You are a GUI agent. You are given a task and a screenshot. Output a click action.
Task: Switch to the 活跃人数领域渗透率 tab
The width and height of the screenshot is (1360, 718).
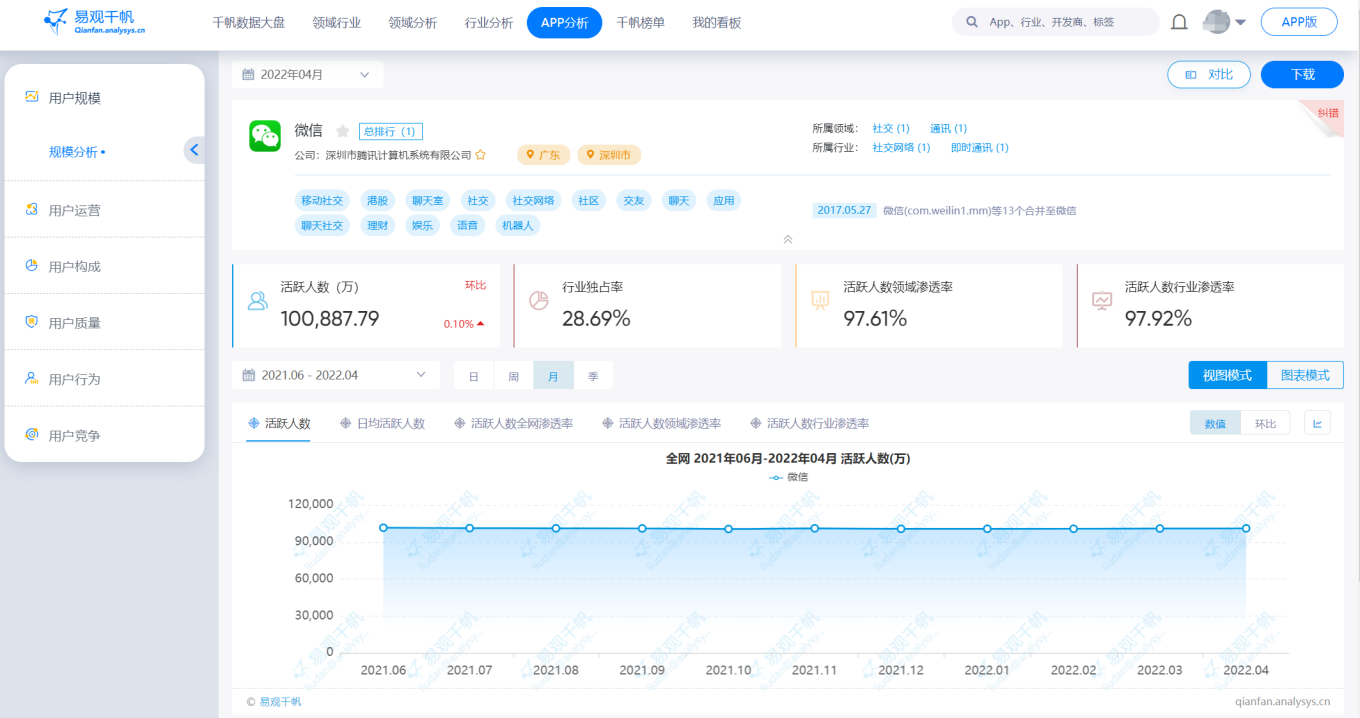(661, 423)
